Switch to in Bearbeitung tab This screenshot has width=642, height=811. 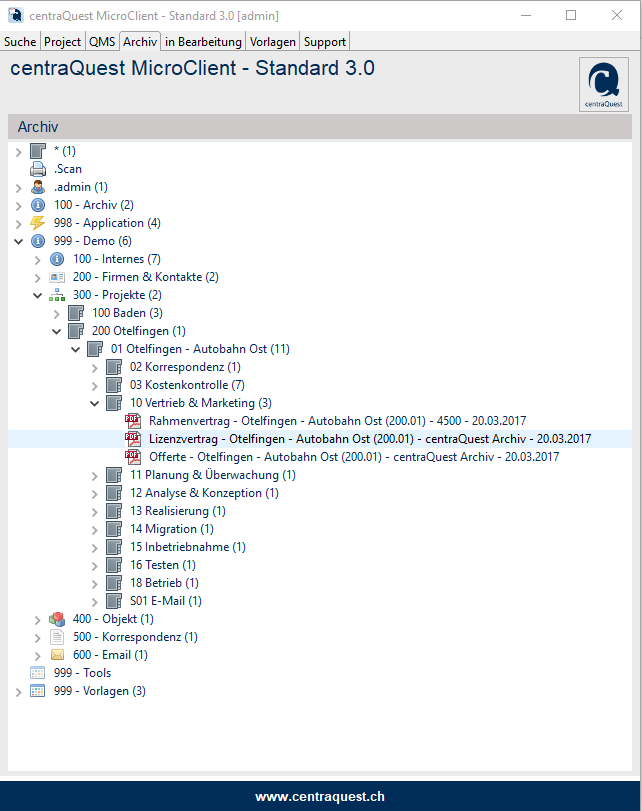pyautogui.click(x=203, y=42)
